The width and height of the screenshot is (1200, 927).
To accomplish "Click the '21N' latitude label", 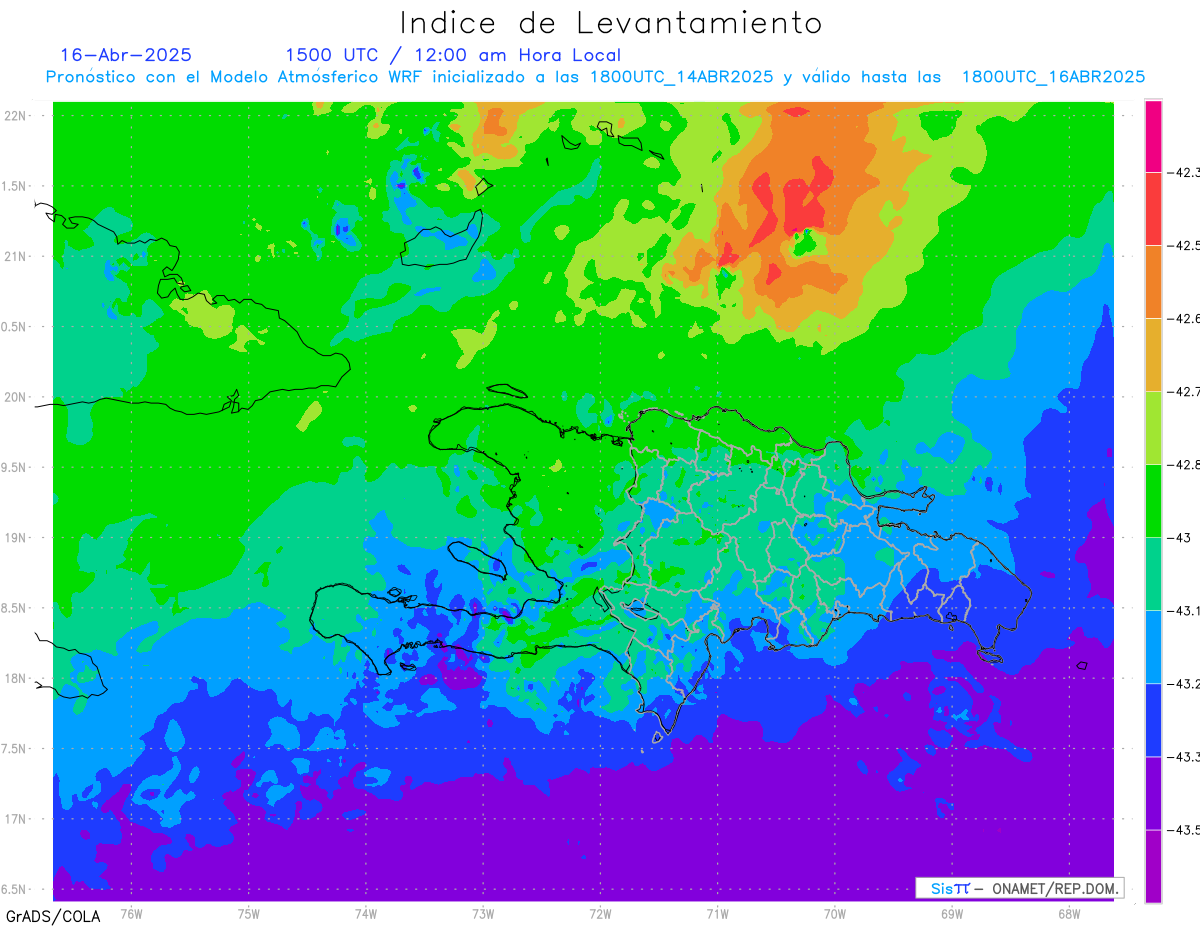I will pos(16,256).
